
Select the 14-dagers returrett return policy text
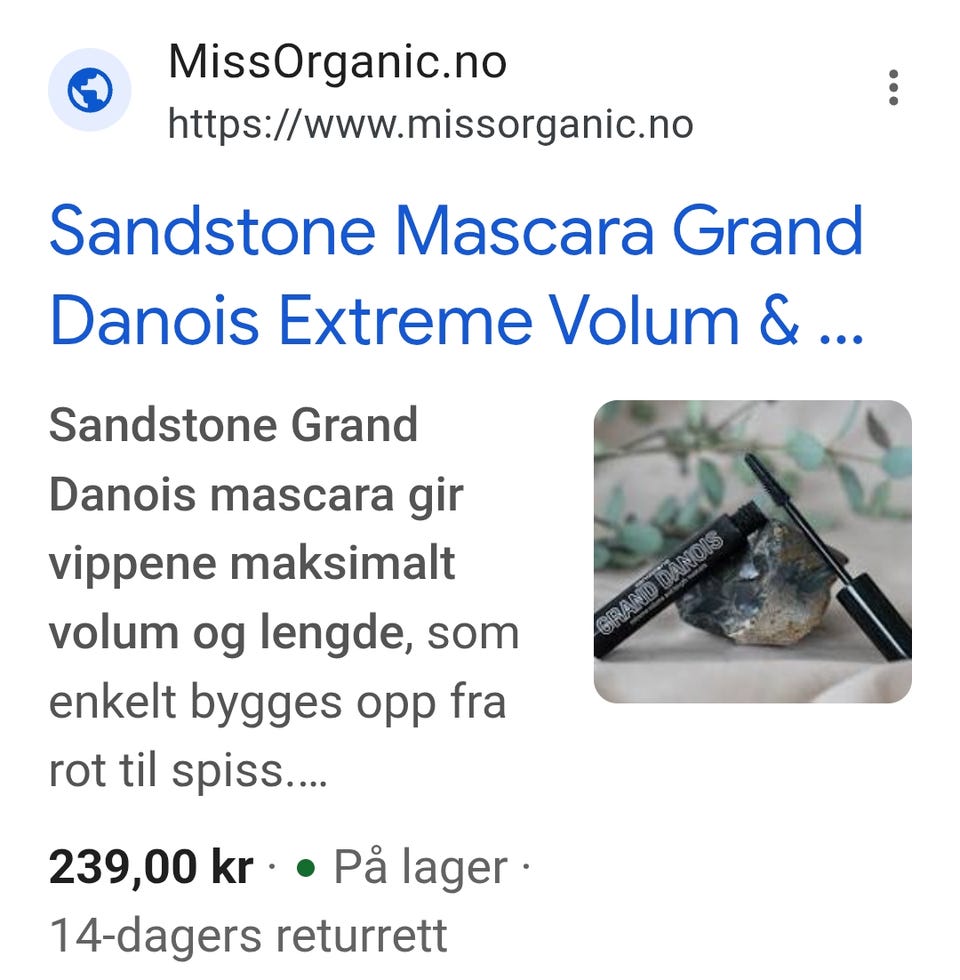pyautogui.click(x=248, y=936)
